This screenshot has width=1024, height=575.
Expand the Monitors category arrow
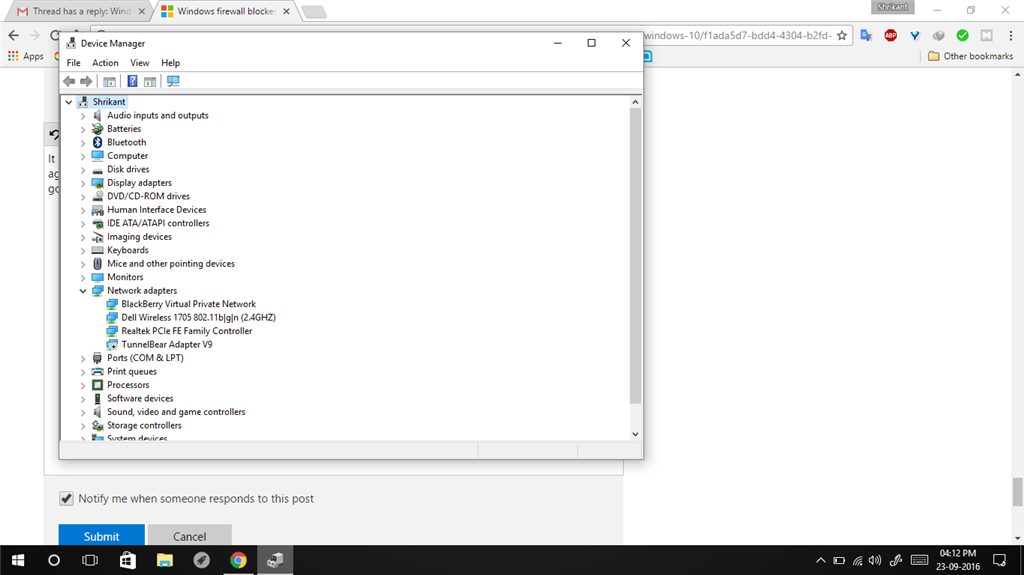83,277
